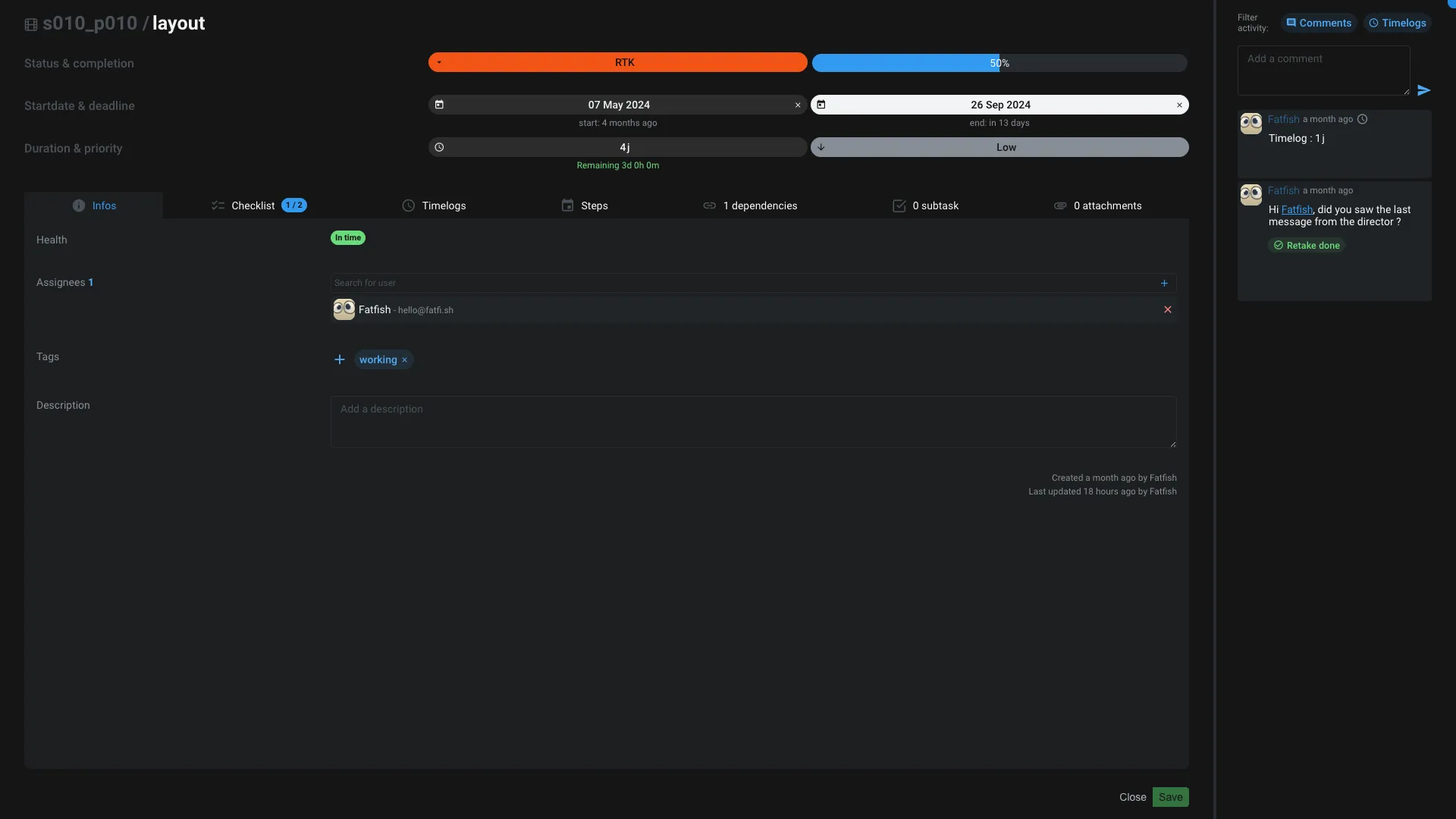Send the comment with the paper plane icon
Image resolution: width=1456 pixels, height=819 pixels.
pyautogui.click(x=1424, y=89)
